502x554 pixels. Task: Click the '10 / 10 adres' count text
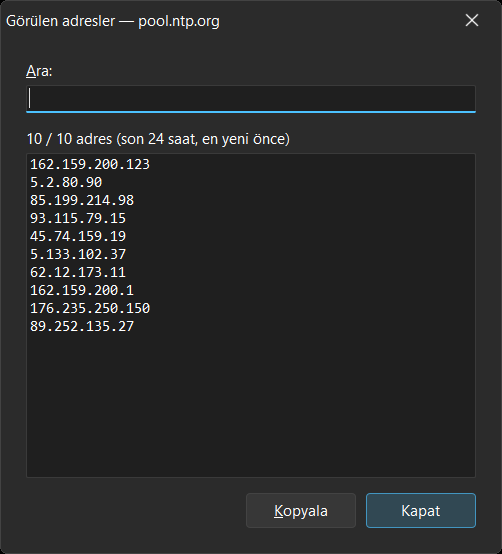pyautogui.click(x=69, y=139)
